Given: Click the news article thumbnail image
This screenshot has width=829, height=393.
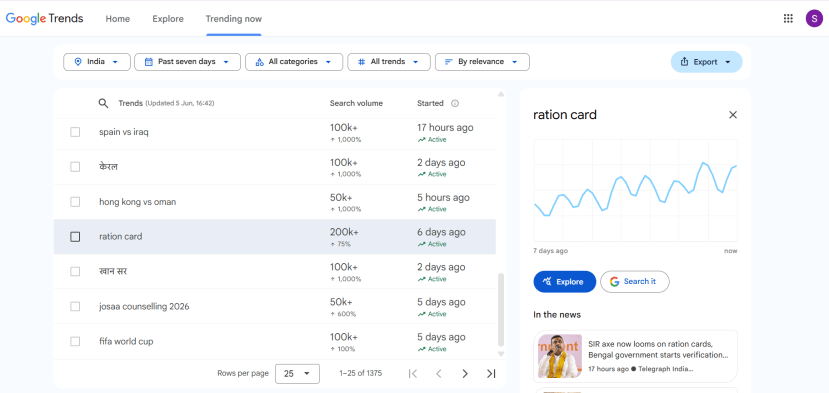Looking at the screenshot, I should (560, 356).
